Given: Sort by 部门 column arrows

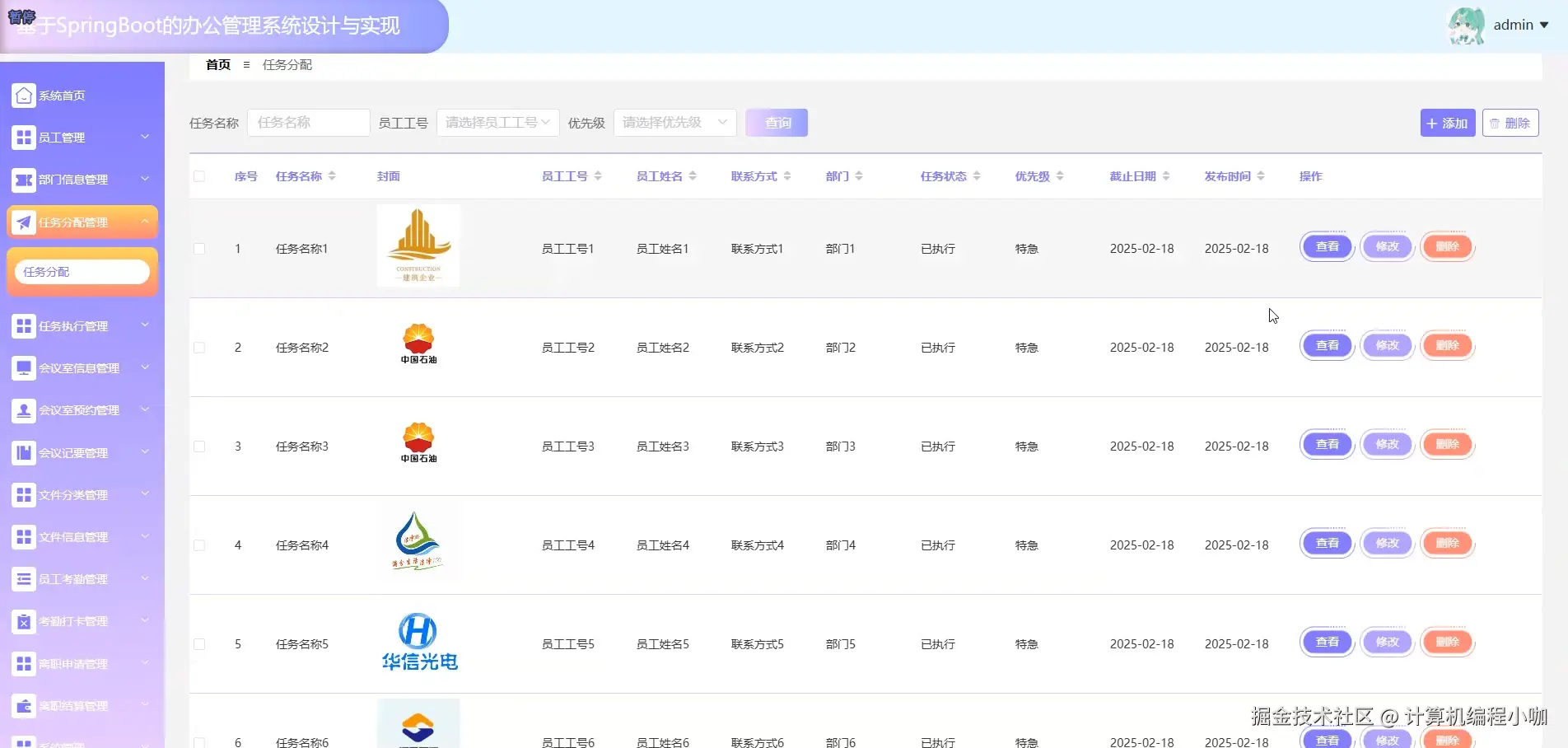Looking at the screenshot, I should [x=859, y=176].
